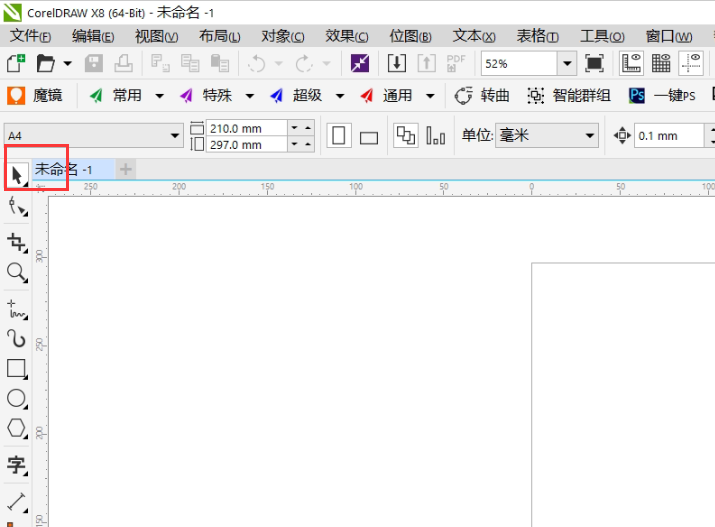Select the Rectangle tool
The height and width of the screenshot is (527, 715).
pyautogui.click(x=17, y=368)
